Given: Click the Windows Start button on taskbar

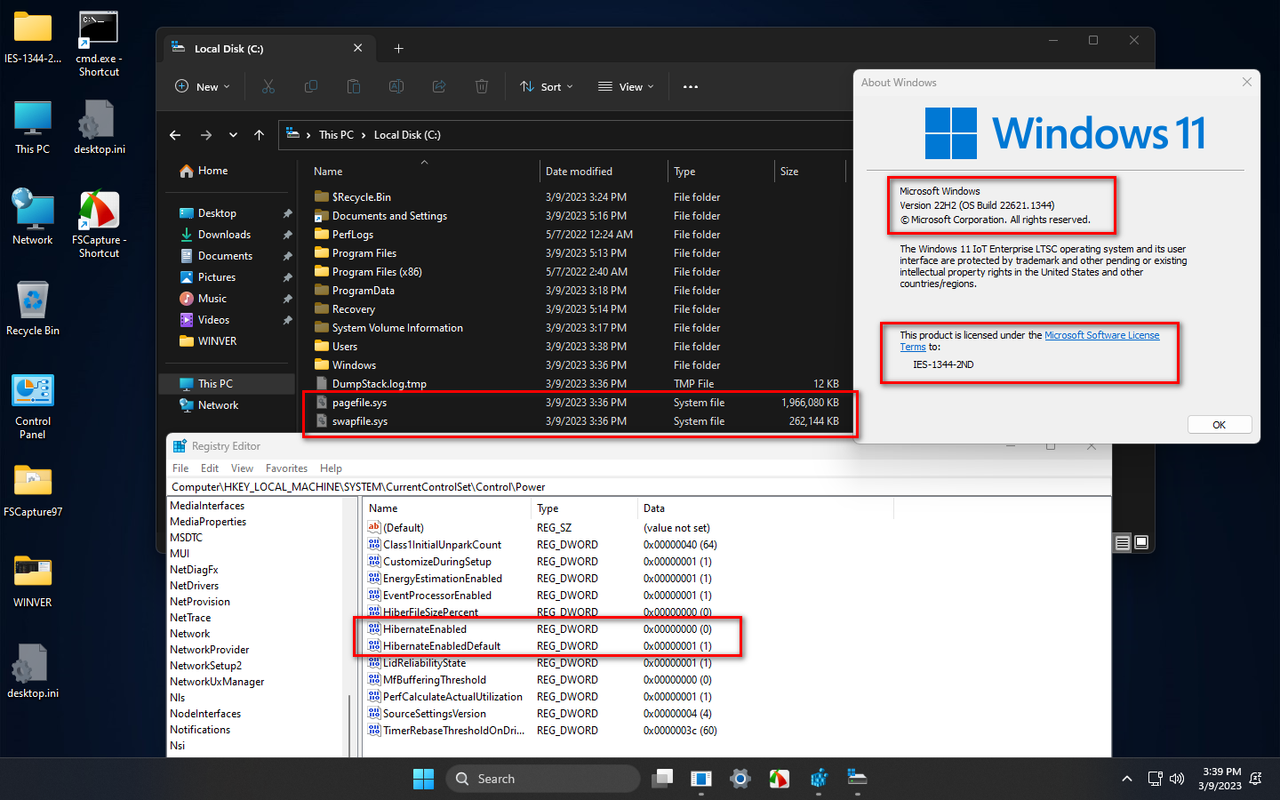Looking at the screenshot, I should 423,778.
